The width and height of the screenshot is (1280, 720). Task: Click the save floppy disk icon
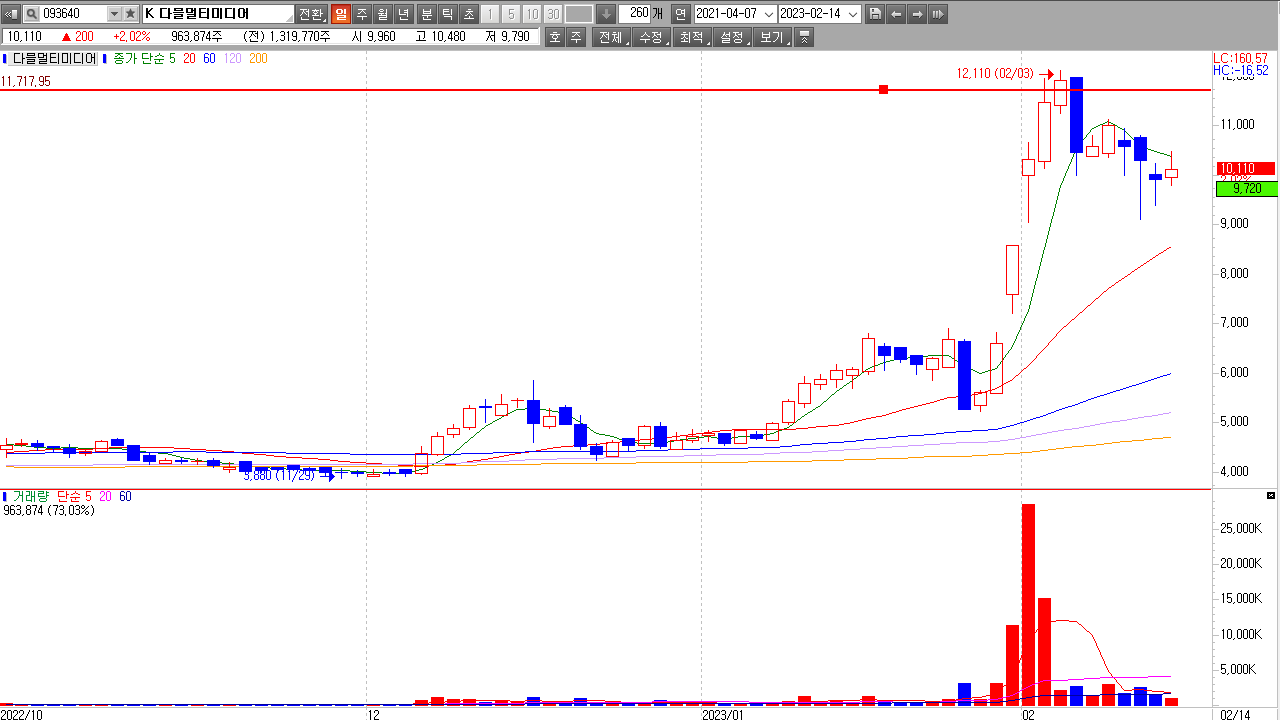coord(876,14)
